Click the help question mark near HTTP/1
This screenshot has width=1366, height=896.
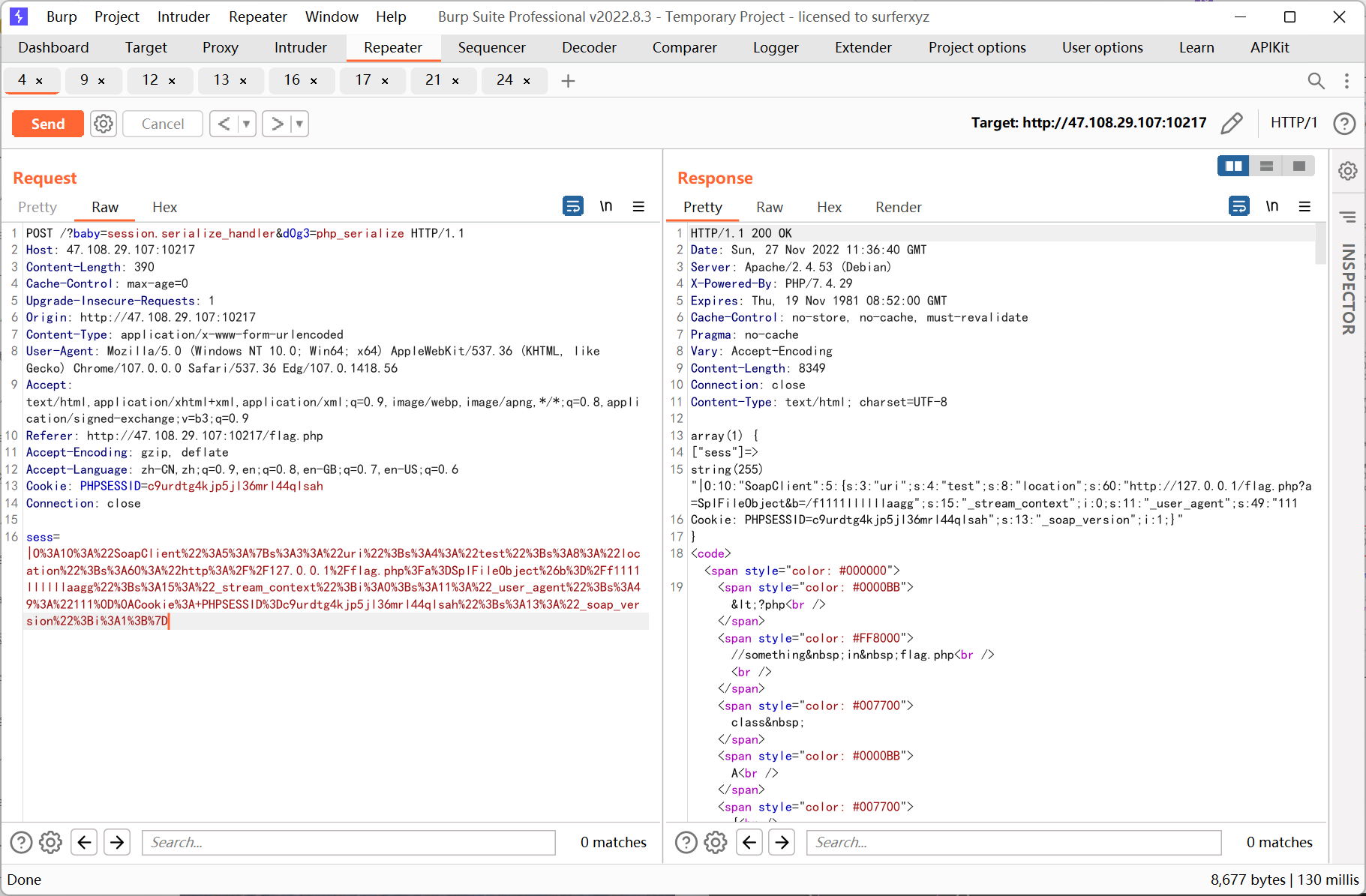click(x=1343, y=123)
